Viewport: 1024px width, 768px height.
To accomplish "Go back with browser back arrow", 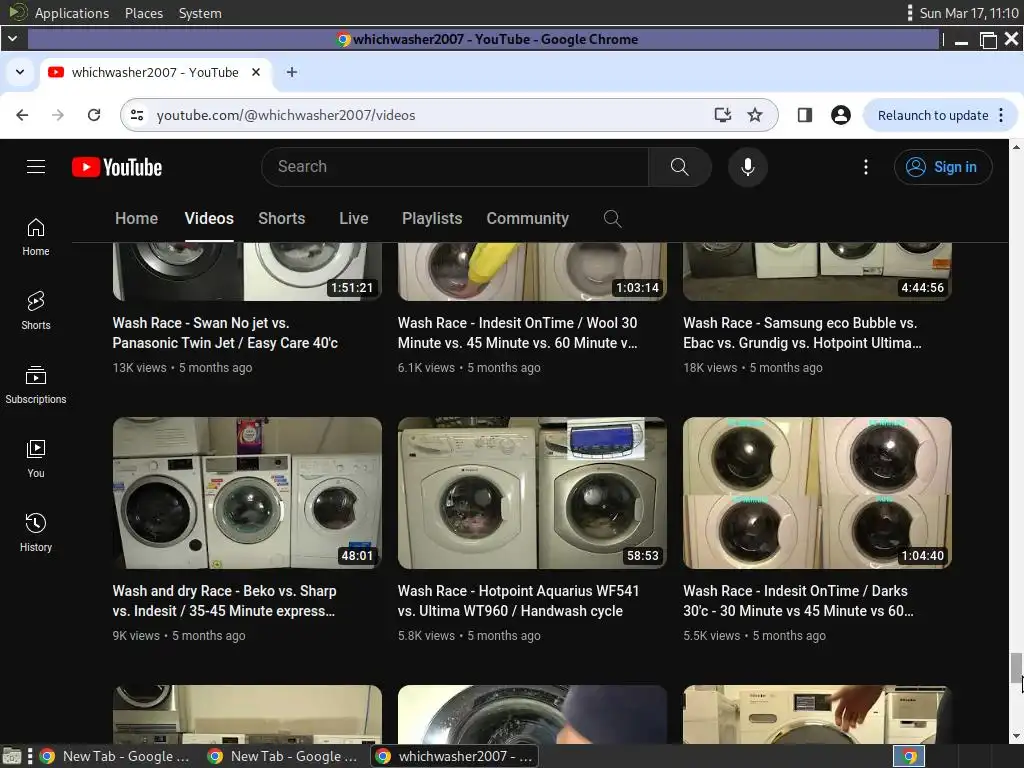I will pyautogui.click(x=22, y=115).
